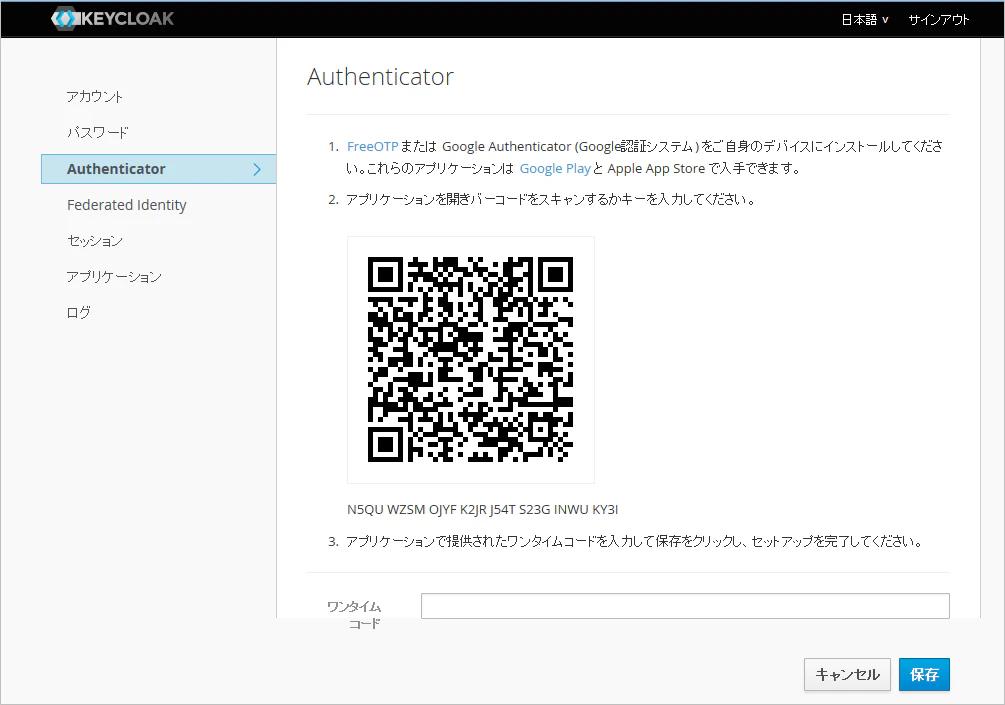Click the Authenticator page heading
1005x705 pixels.
click(x=381, y=77)
